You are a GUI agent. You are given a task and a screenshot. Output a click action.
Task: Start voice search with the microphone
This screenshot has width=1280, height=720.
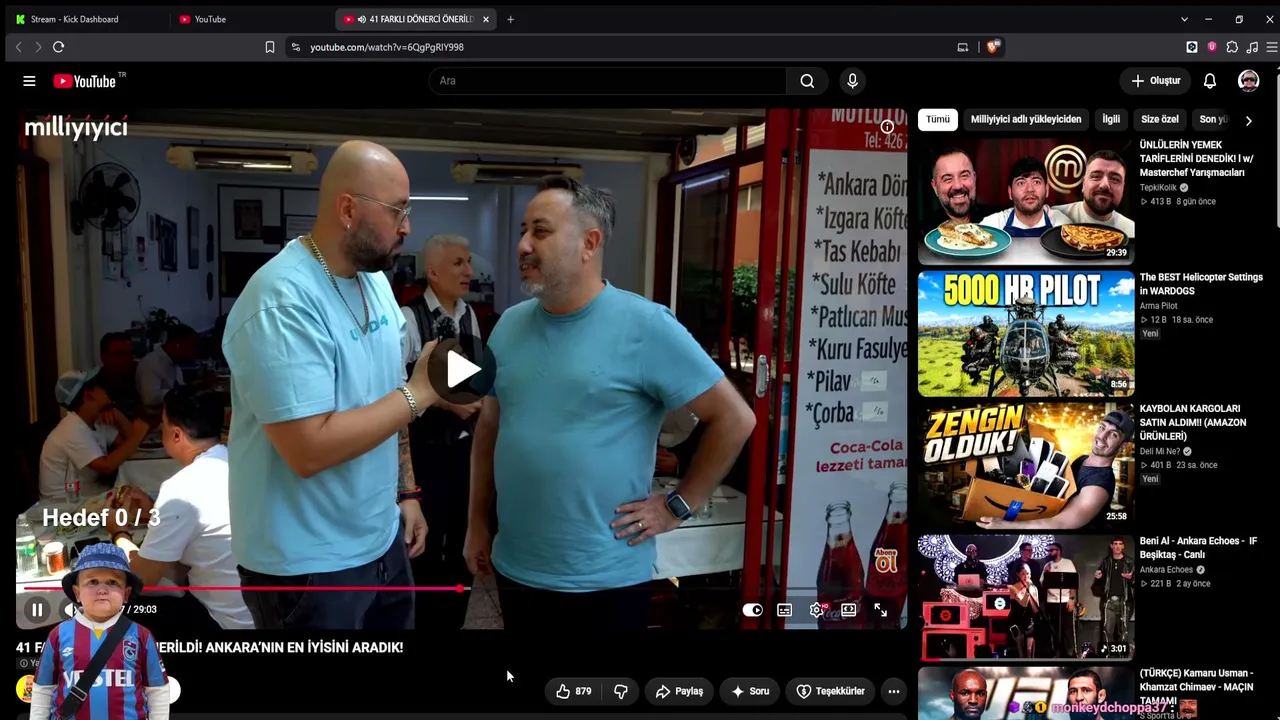[x=852, y=81]
